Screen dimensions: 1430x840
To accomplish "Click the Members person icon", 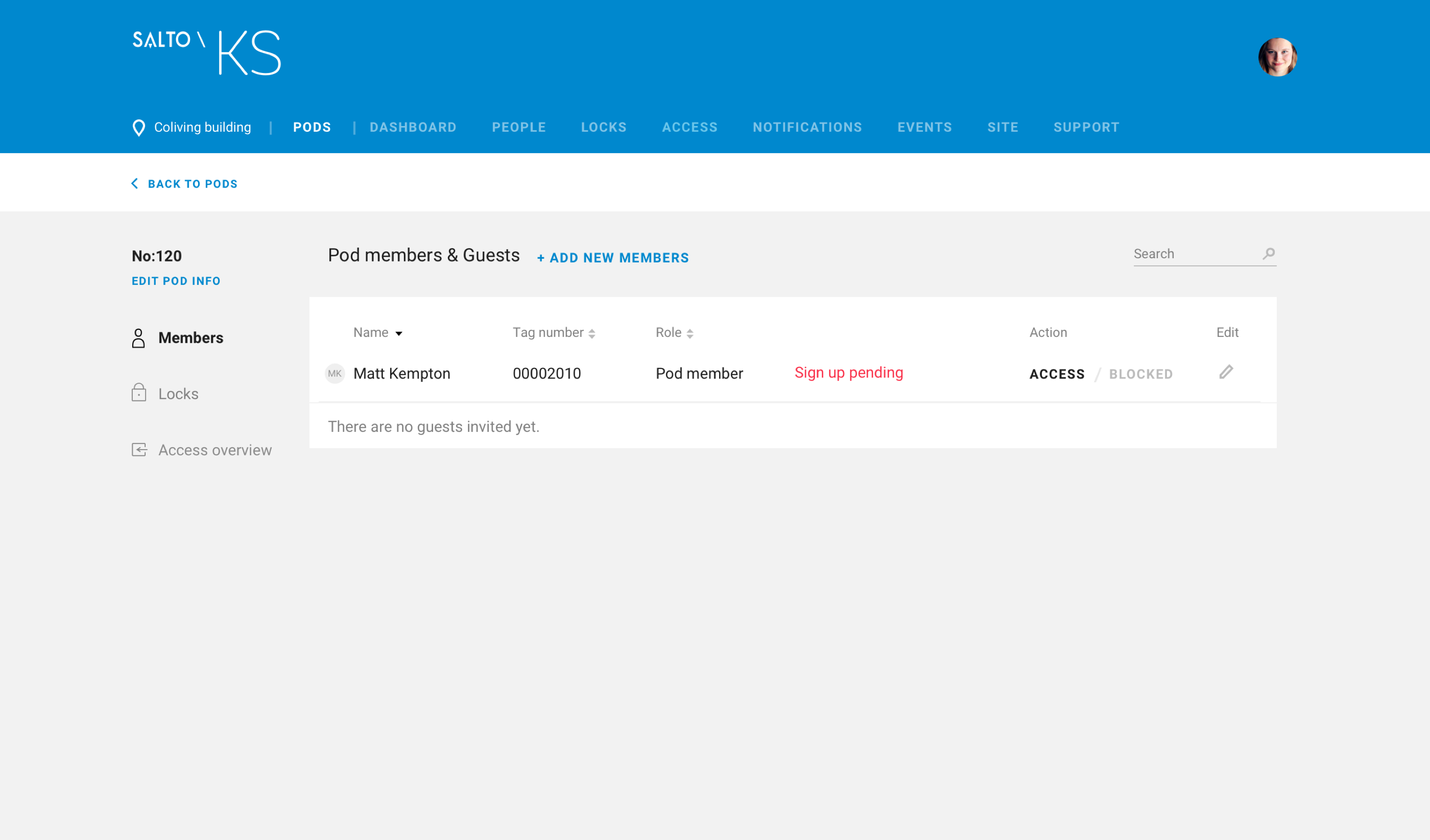I will (138, 338).
